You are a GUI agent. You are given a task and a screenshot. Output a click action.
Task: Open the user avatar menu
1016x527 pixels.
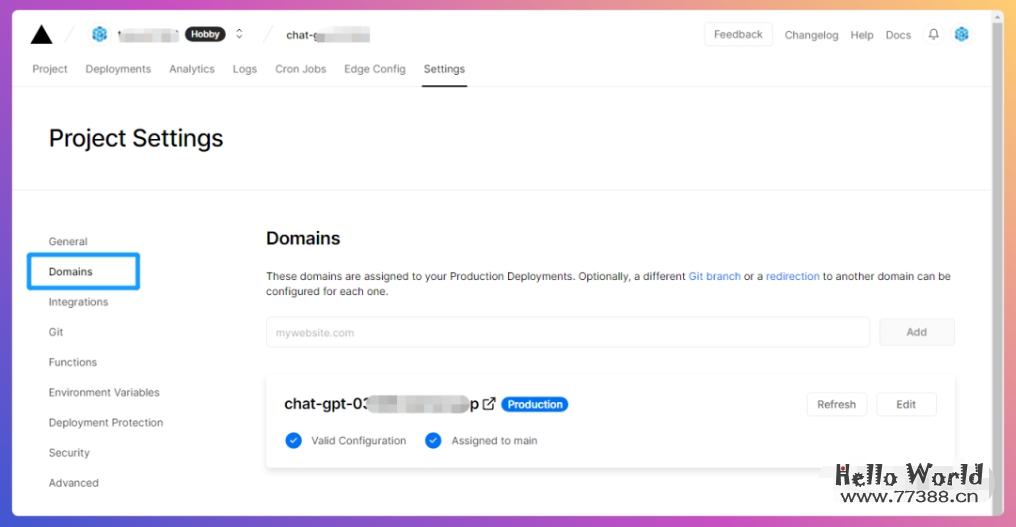tap(961, 35)
